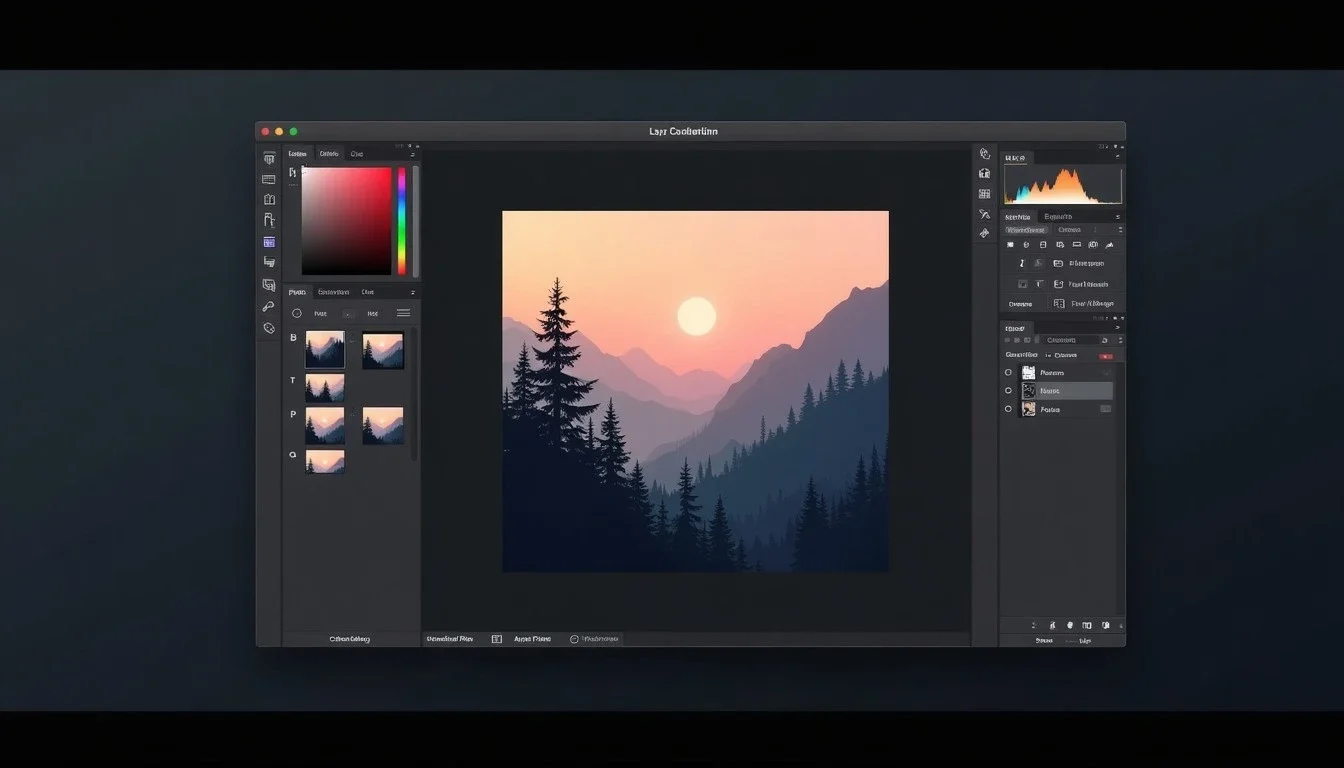
Task: Select the ruler-like tool above the purple icon
Action: pyautogui.click(x=269, y=220)
